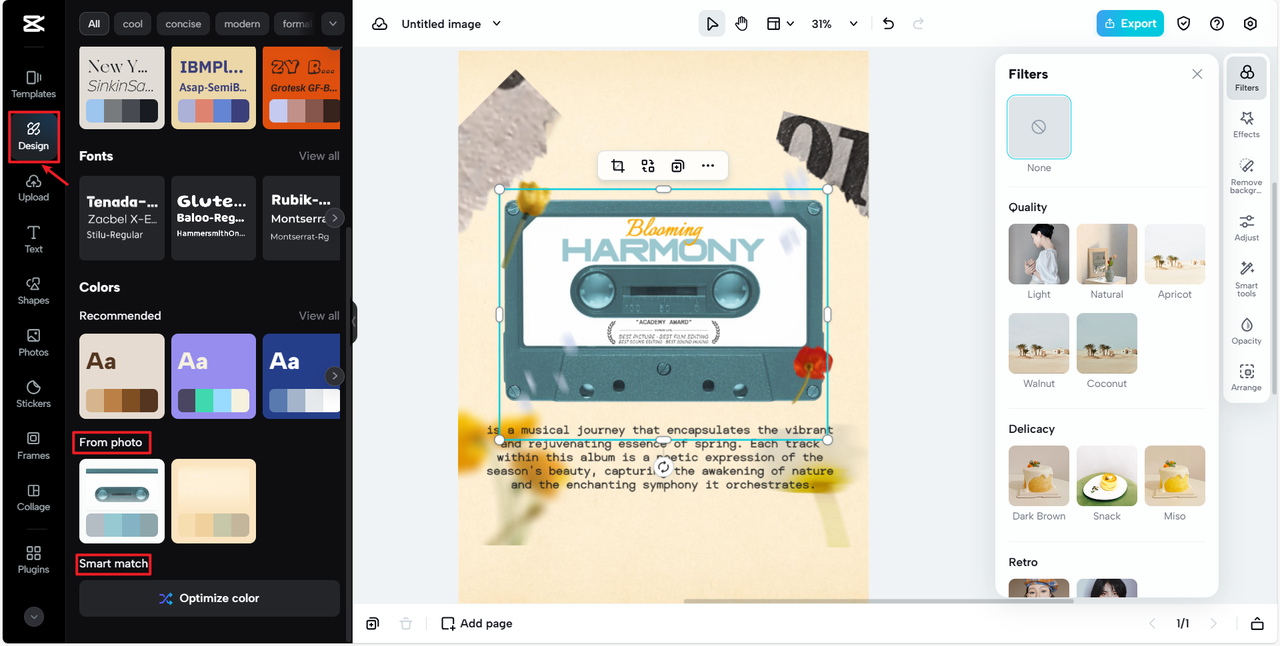Screen dimensions: 1280x646
Task: Apply the brown Aa recommended color theme
Action: click(x=122, y=376)
